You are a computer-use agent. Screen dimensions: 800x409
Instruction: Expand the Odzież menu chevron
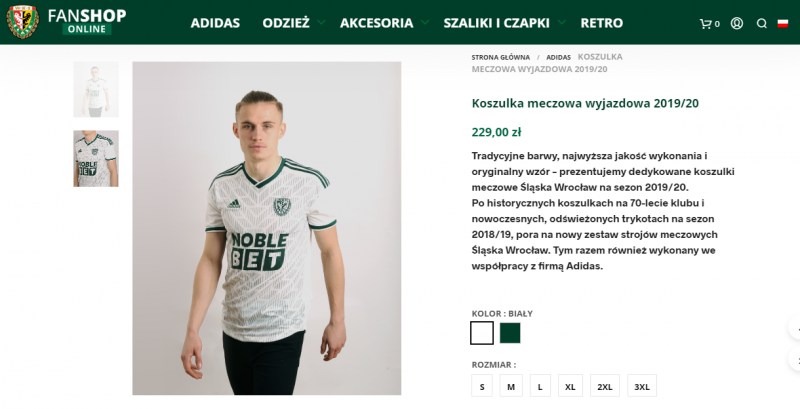coord(321,22)
